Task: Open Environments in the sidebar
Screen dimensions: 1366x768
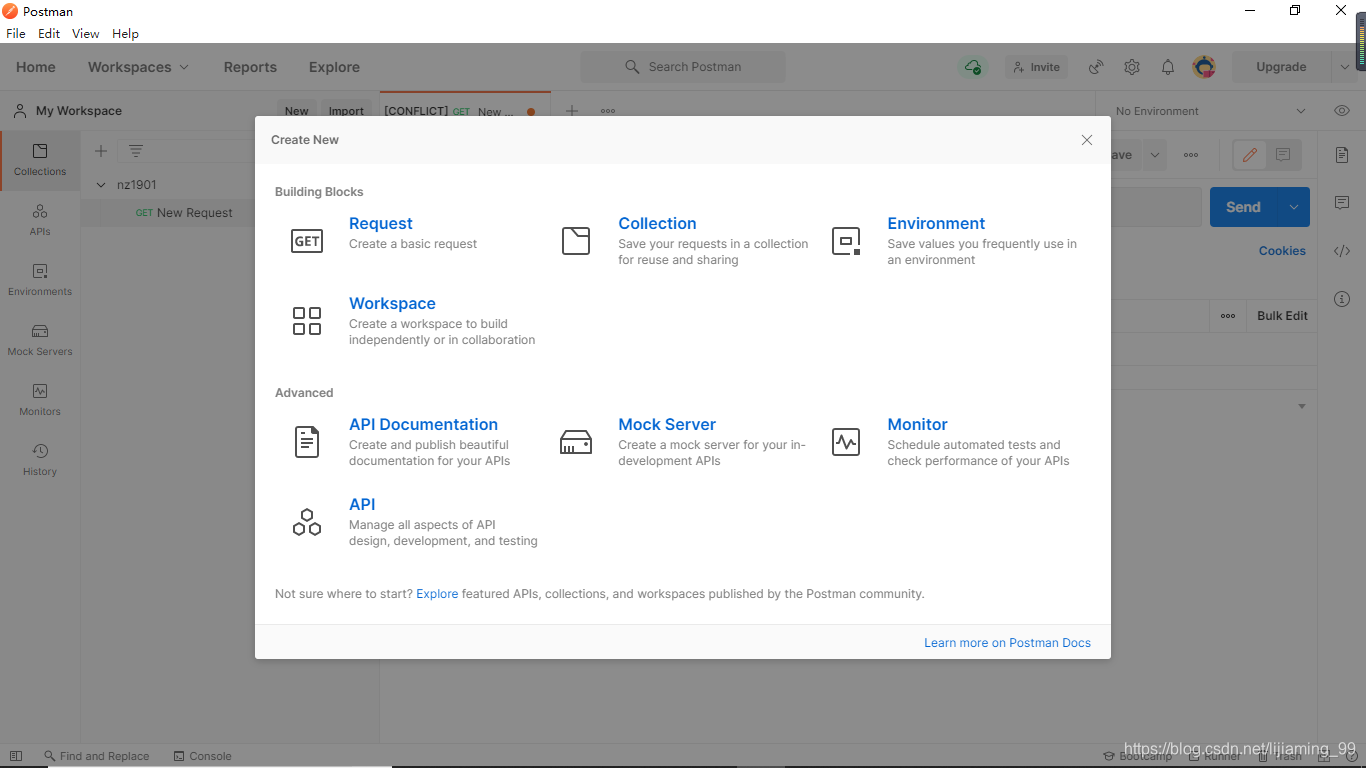Action: click(40, 280)
